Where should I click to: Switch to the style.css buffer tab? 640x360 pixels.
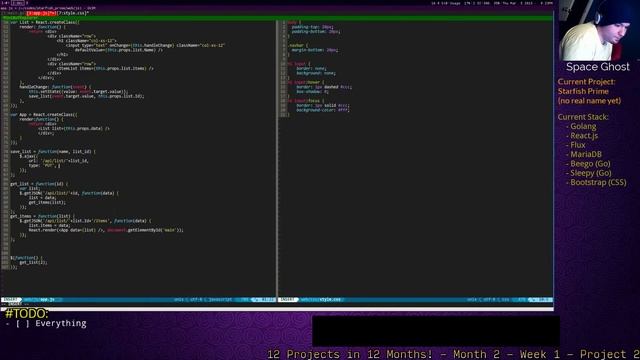[73, 13]
